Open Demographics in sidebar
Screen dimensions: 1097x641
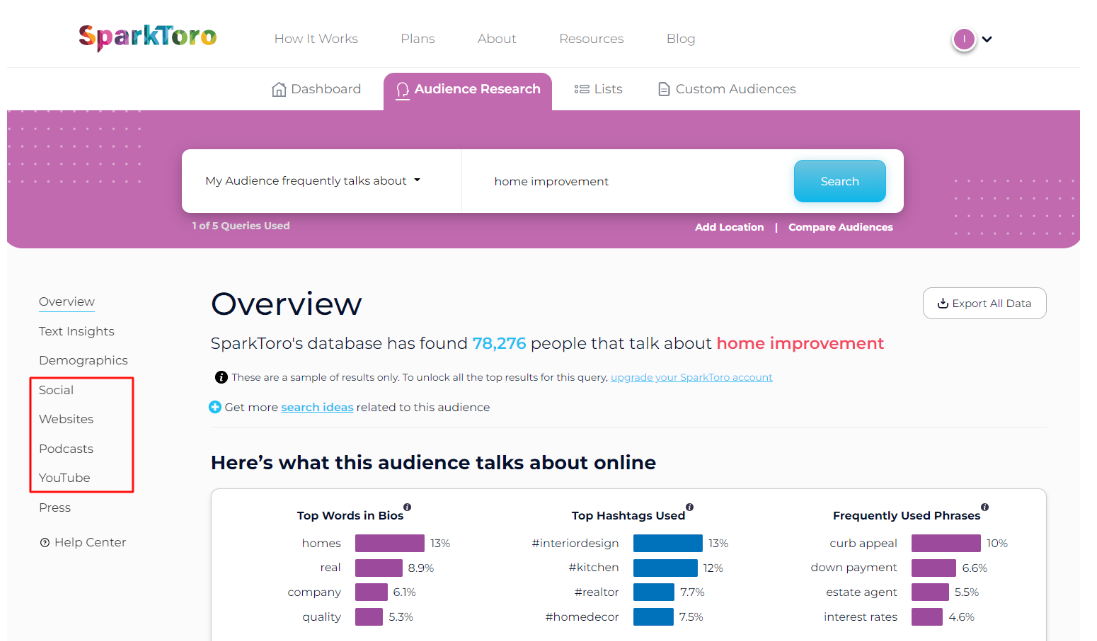[x=83, y=360]
